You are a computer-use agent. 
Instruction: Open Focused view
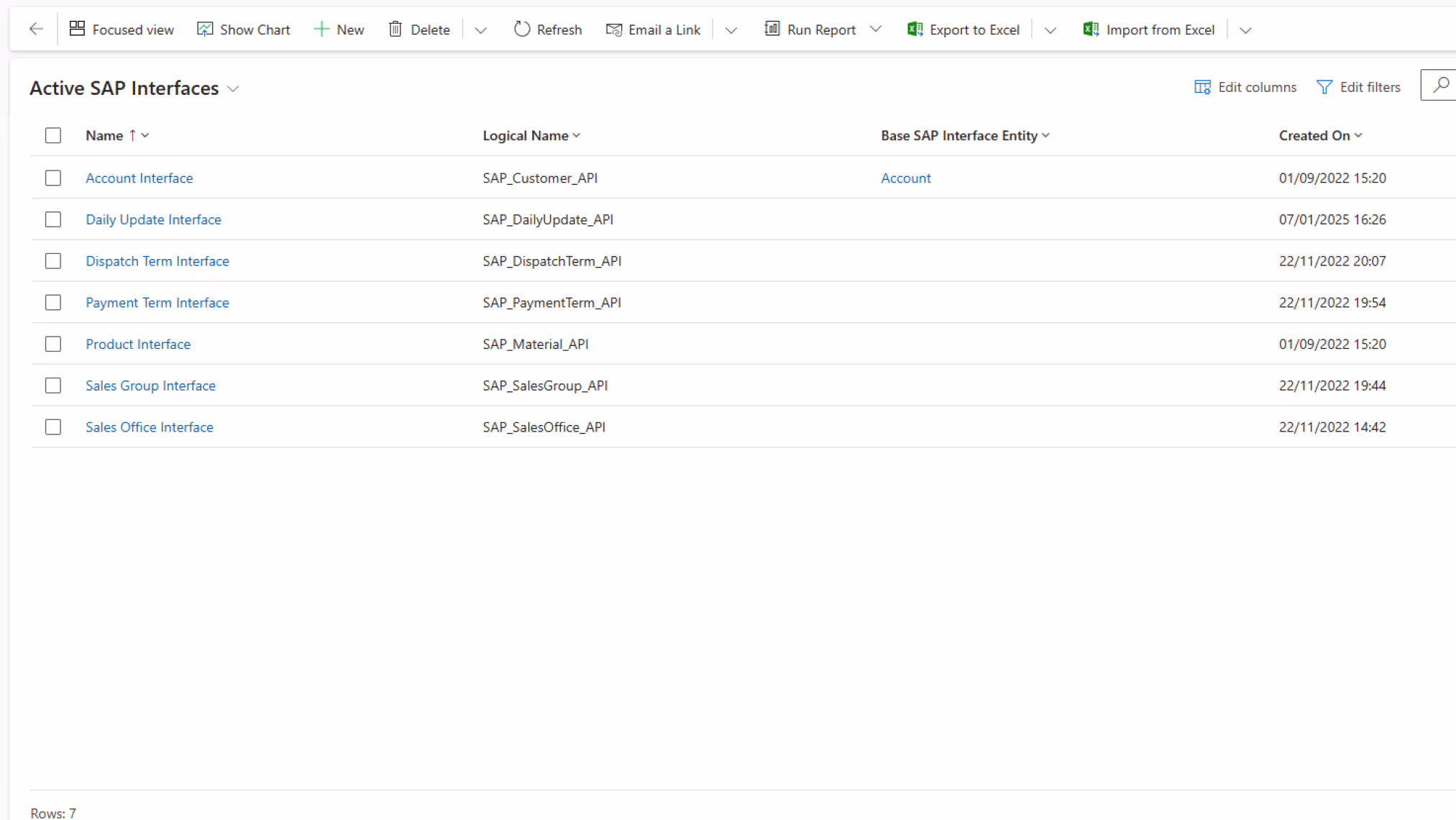pos(122,29)
